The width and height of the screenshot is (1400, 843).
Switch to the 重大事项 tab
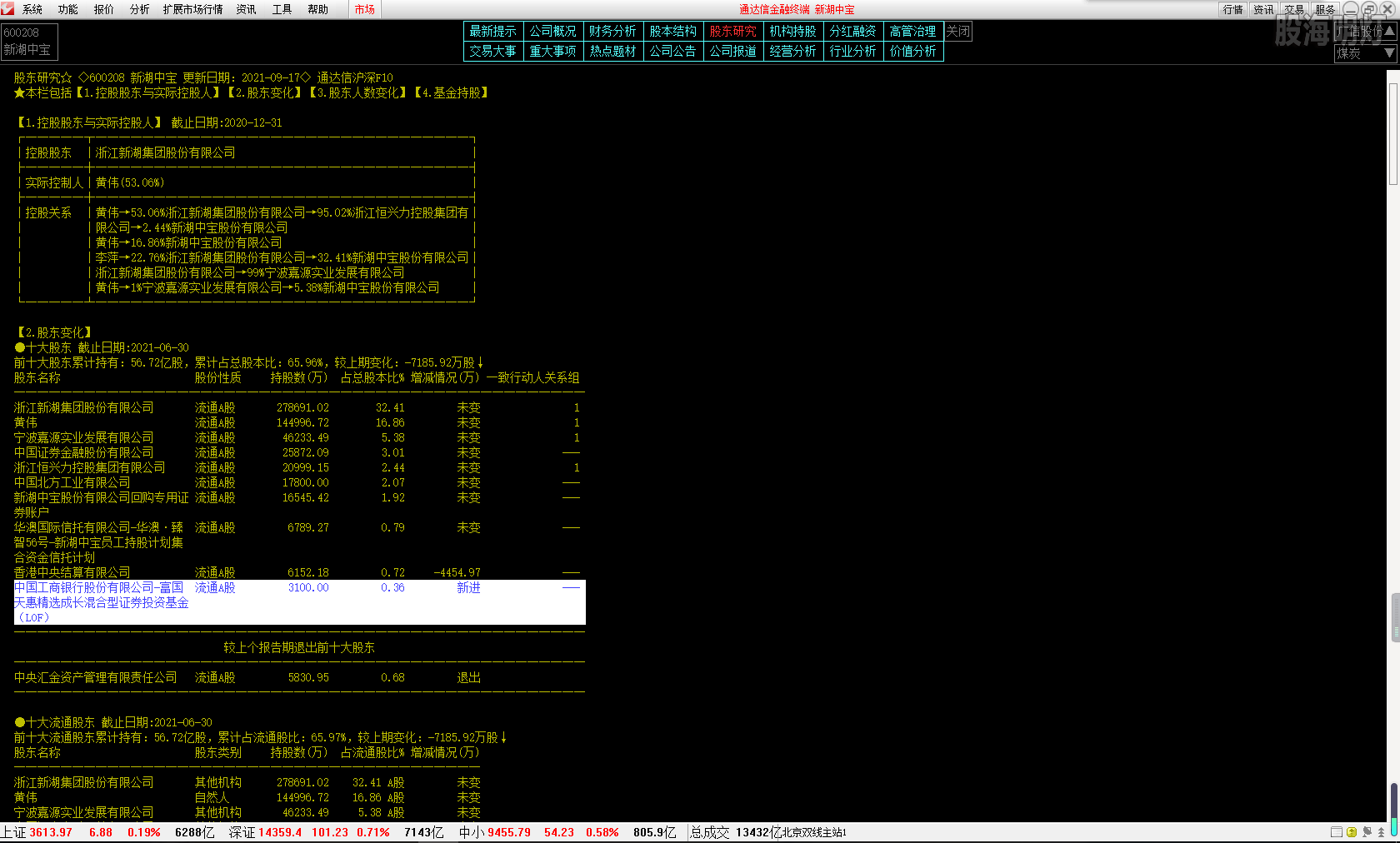[553, 51]
